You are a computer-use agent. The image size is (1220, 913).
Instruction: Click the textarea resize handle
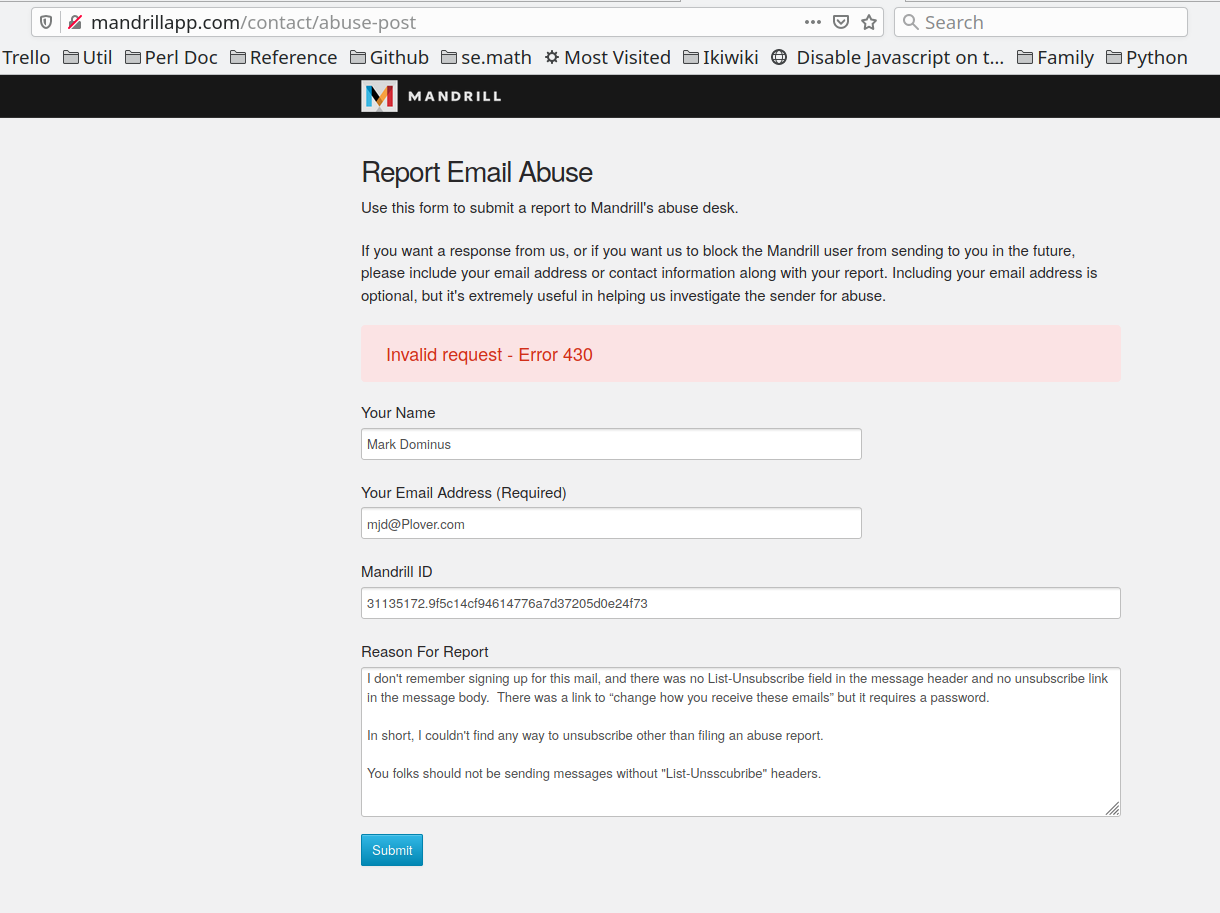click(1113, 809)
